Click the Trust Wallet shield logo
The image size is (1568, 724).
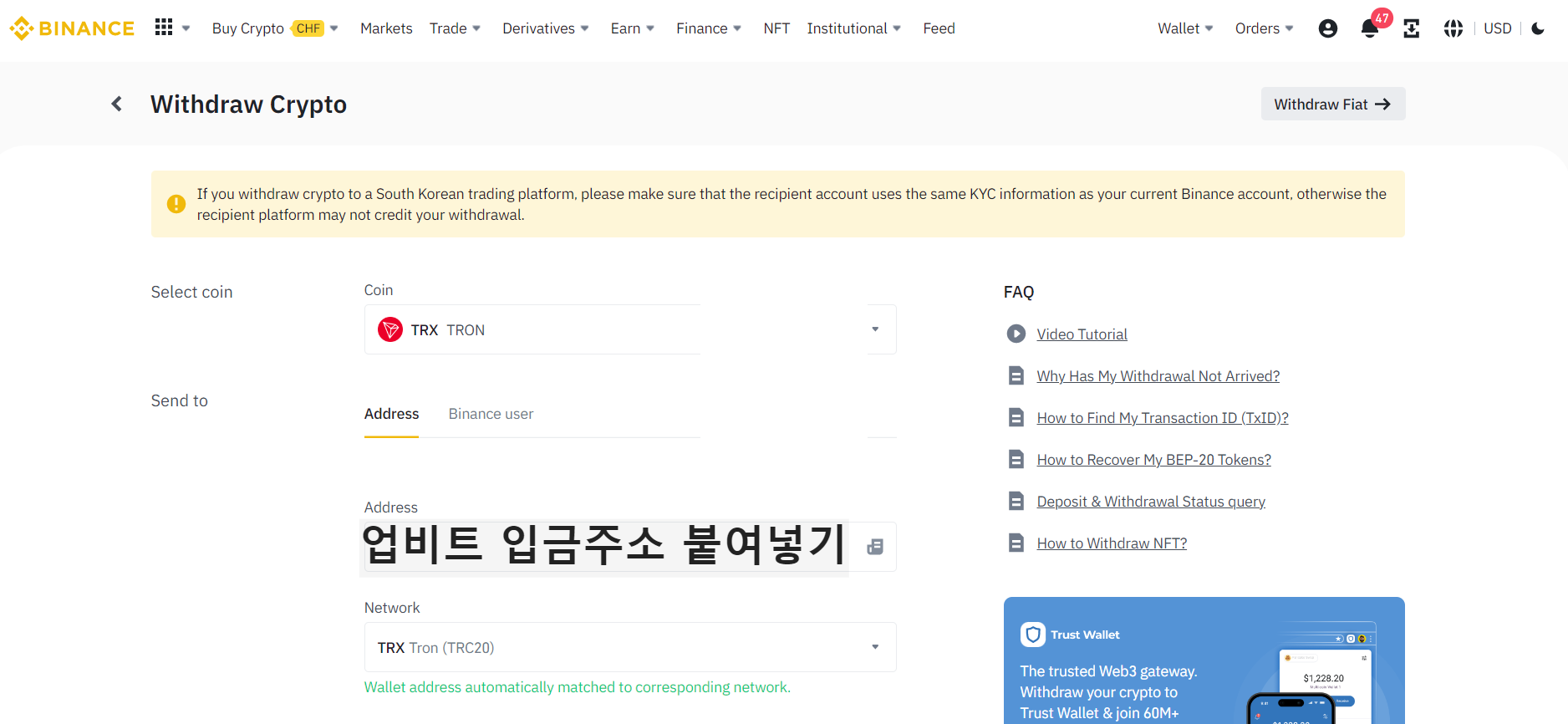click(1033, 635)
